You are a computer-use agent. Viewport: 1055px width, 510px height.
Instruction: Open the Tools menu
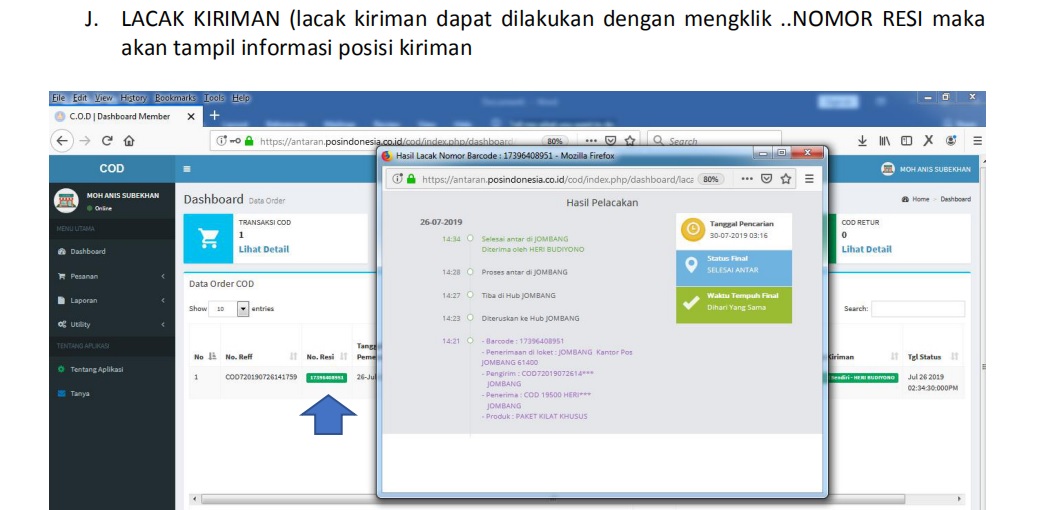(x=214, y=98)
